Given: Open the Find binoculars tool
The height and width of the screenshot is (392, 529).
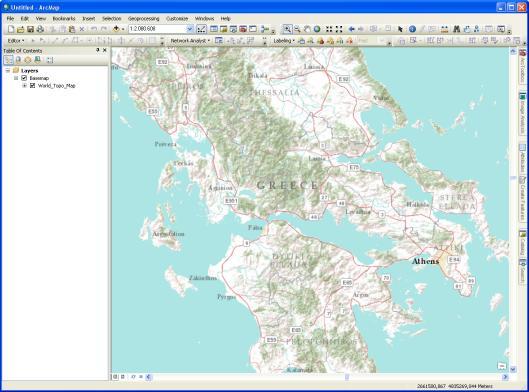Looking at the screenshot, I should 456,29.
